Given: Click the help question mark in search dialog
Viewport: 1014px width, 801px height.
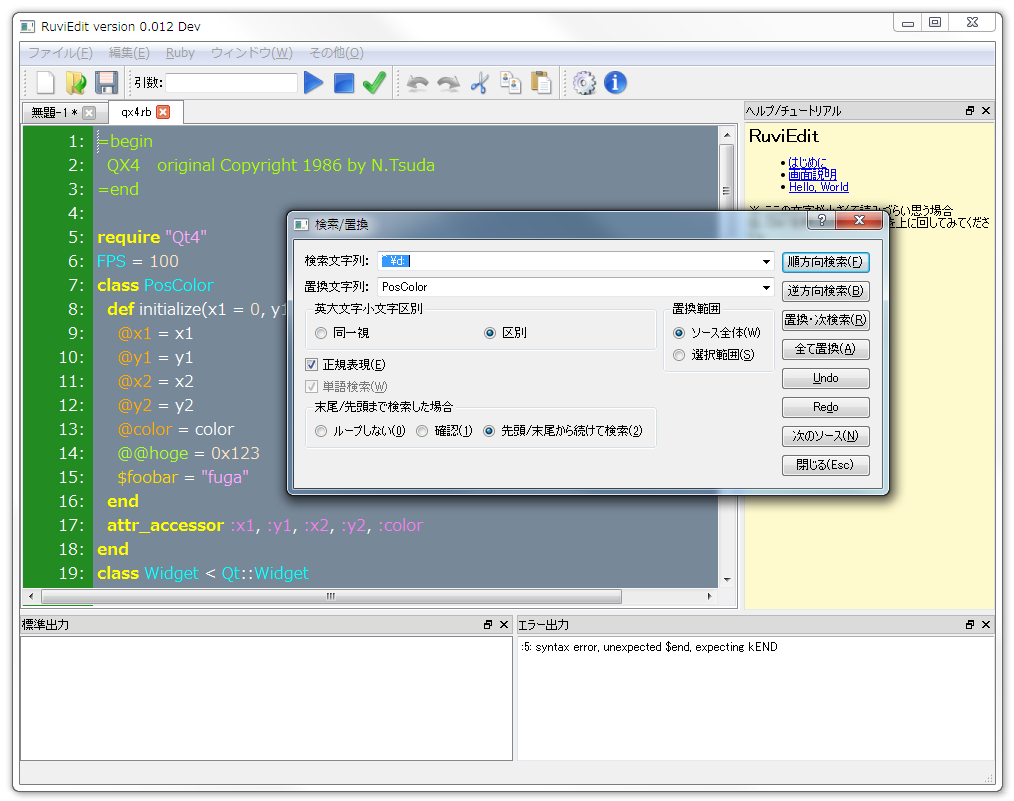Looking at the screenshot, I should coord(821,220).
